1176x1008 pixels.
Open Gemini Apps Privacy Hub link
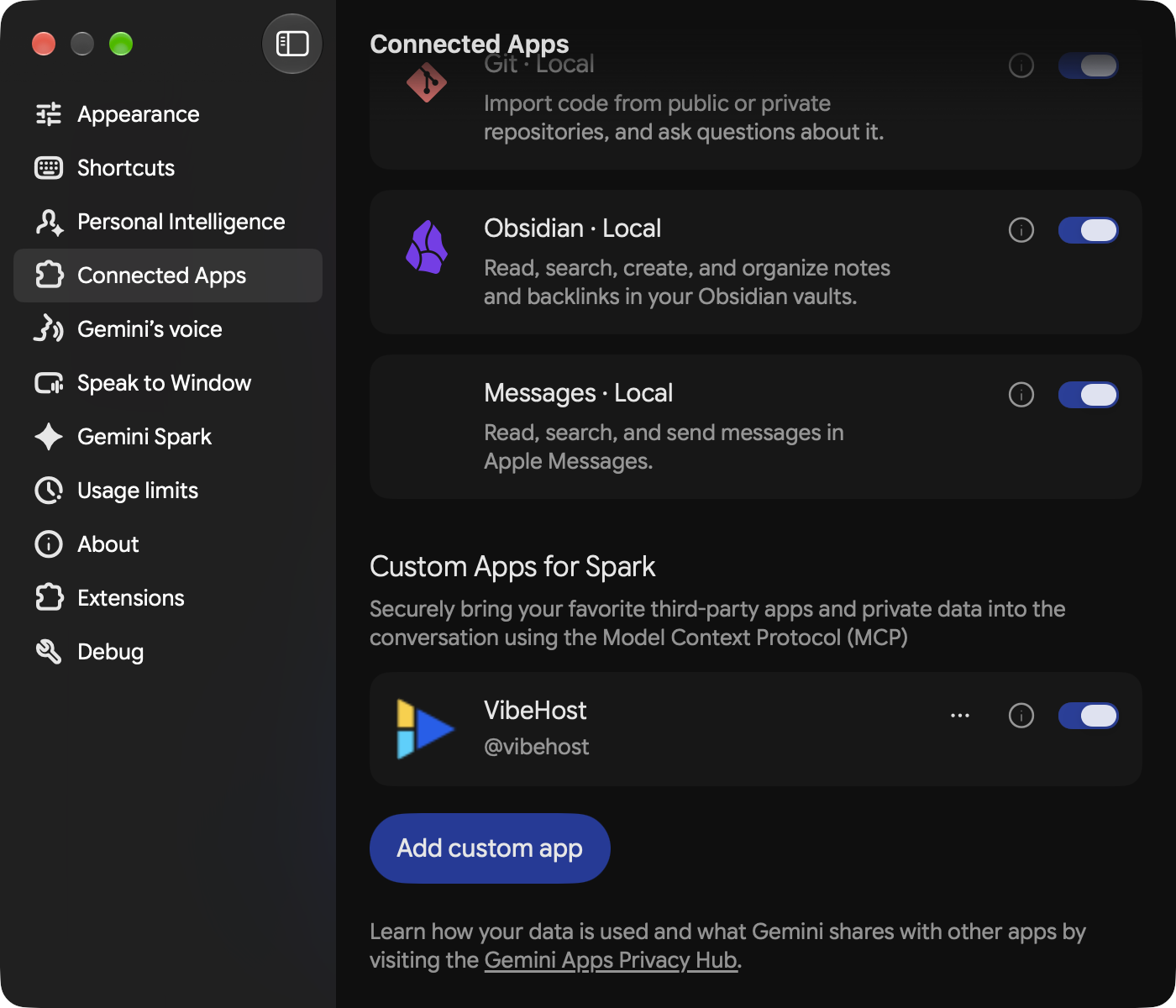(611, 960)
